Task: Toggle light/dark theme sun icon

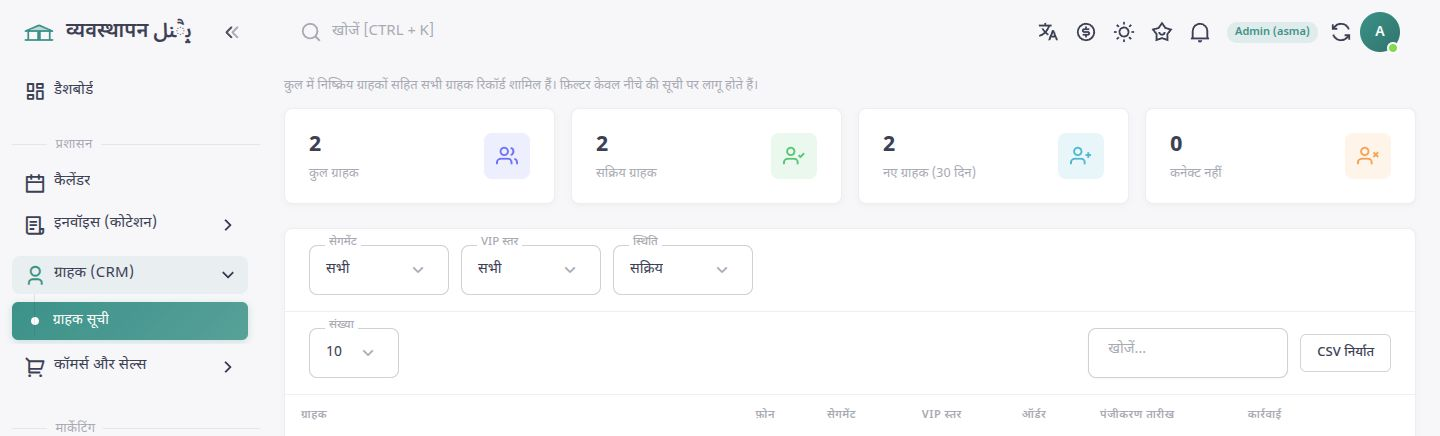Action: click(1124, 32)
